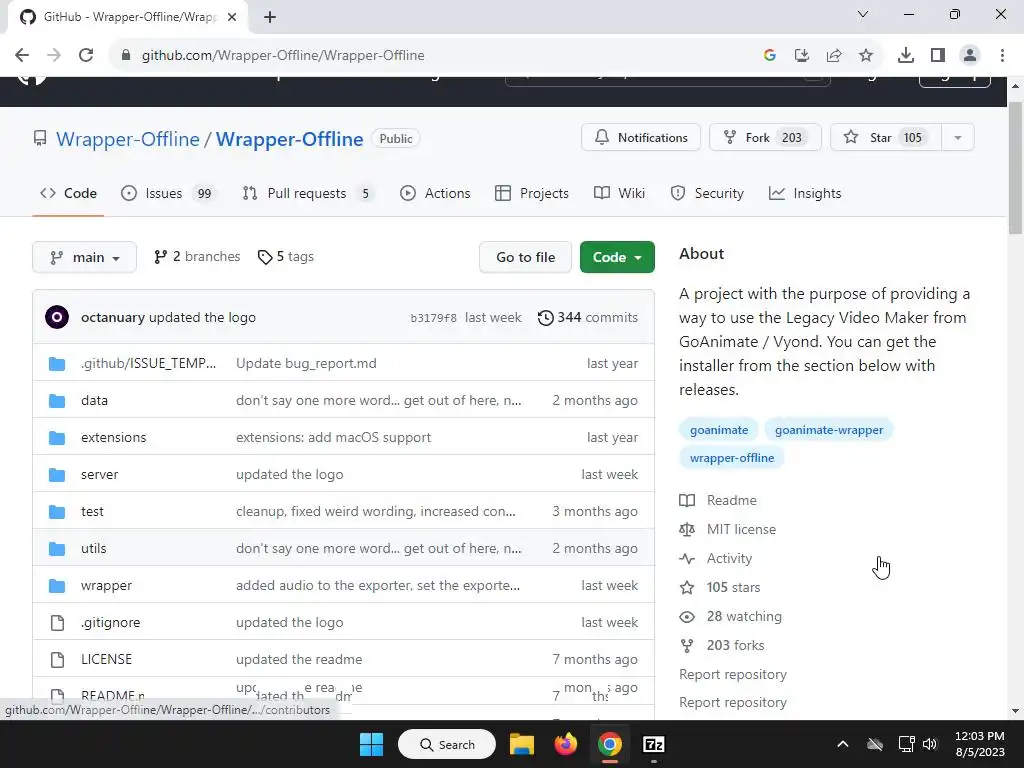Bookmark this page with the star icon
Viewport: 1024px width, 768px height.
866,56
